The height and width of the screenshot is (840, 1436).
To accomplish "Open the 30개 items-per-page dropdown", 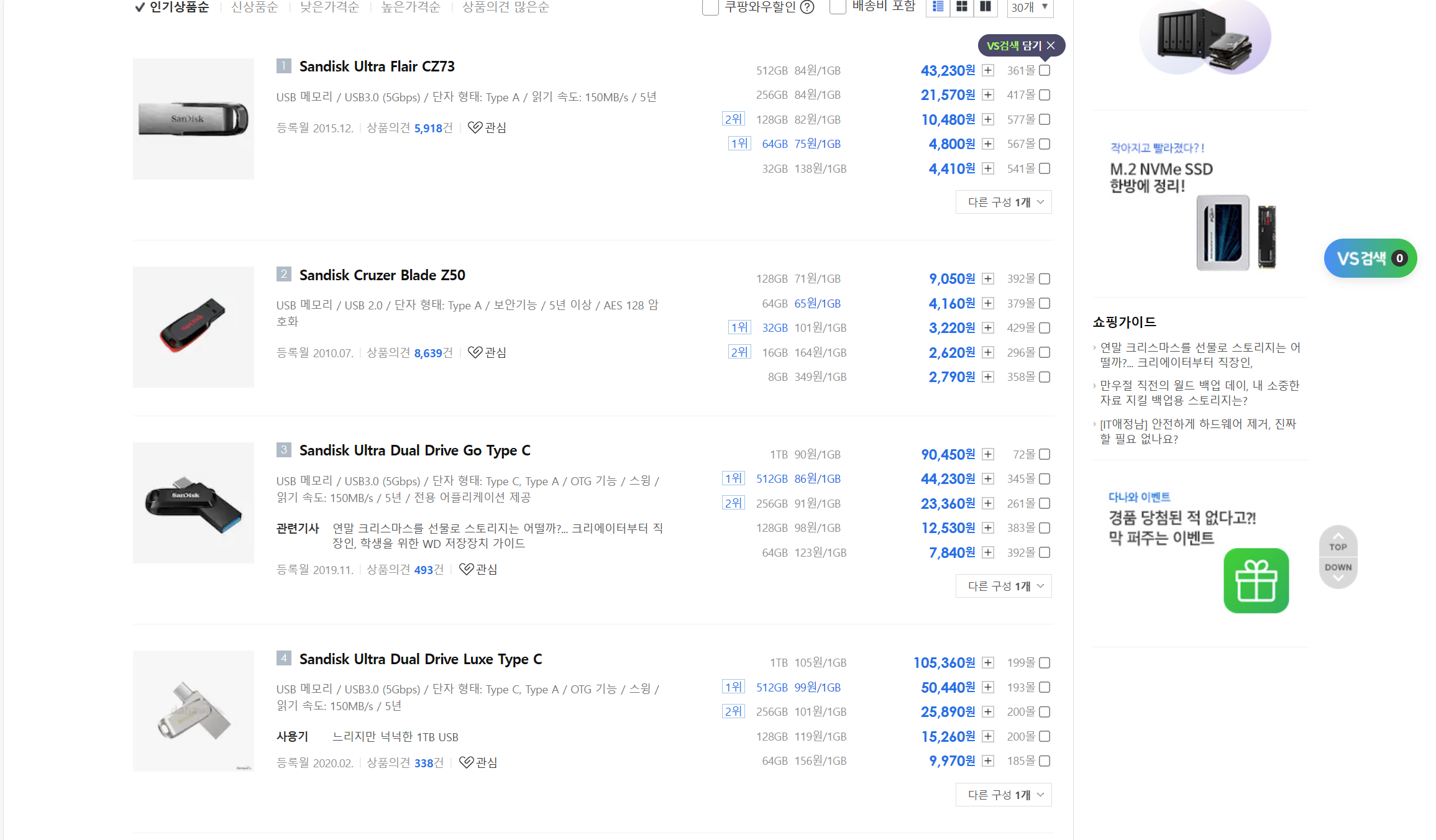I will [1030, 7].
